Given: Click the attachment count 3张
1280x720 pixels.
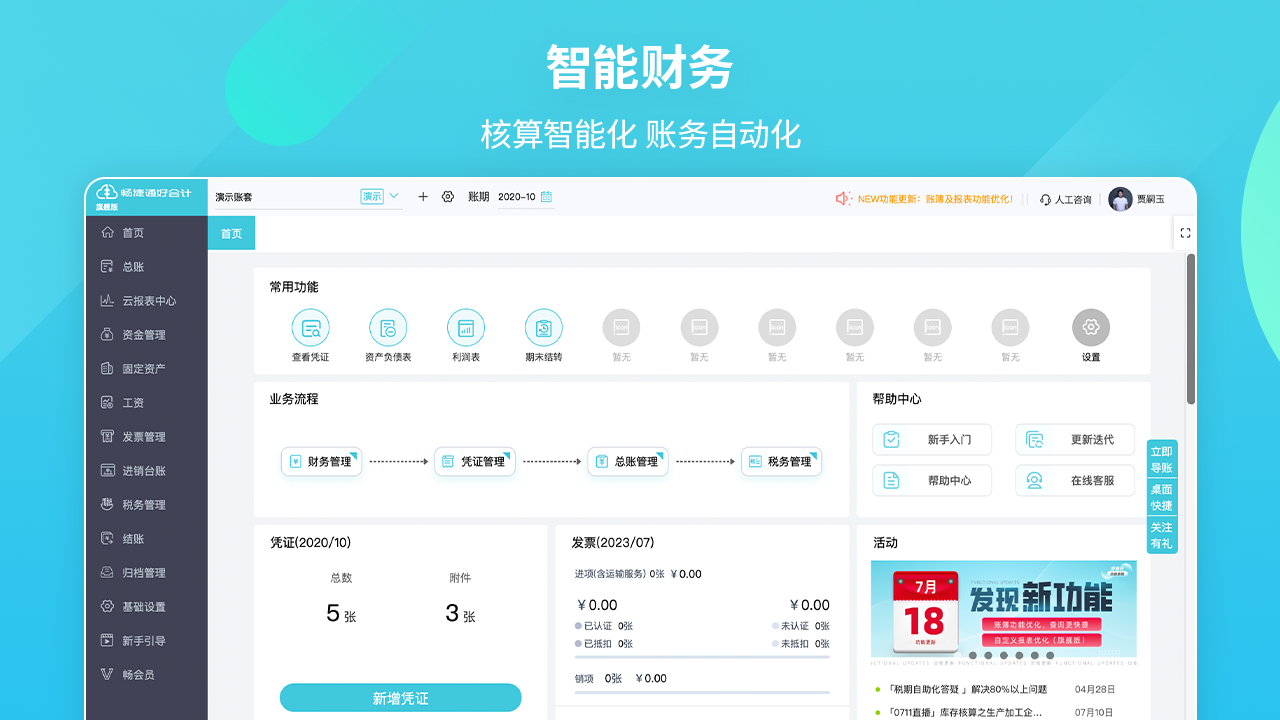Looking at the screenshot, I should click(460, 614).
